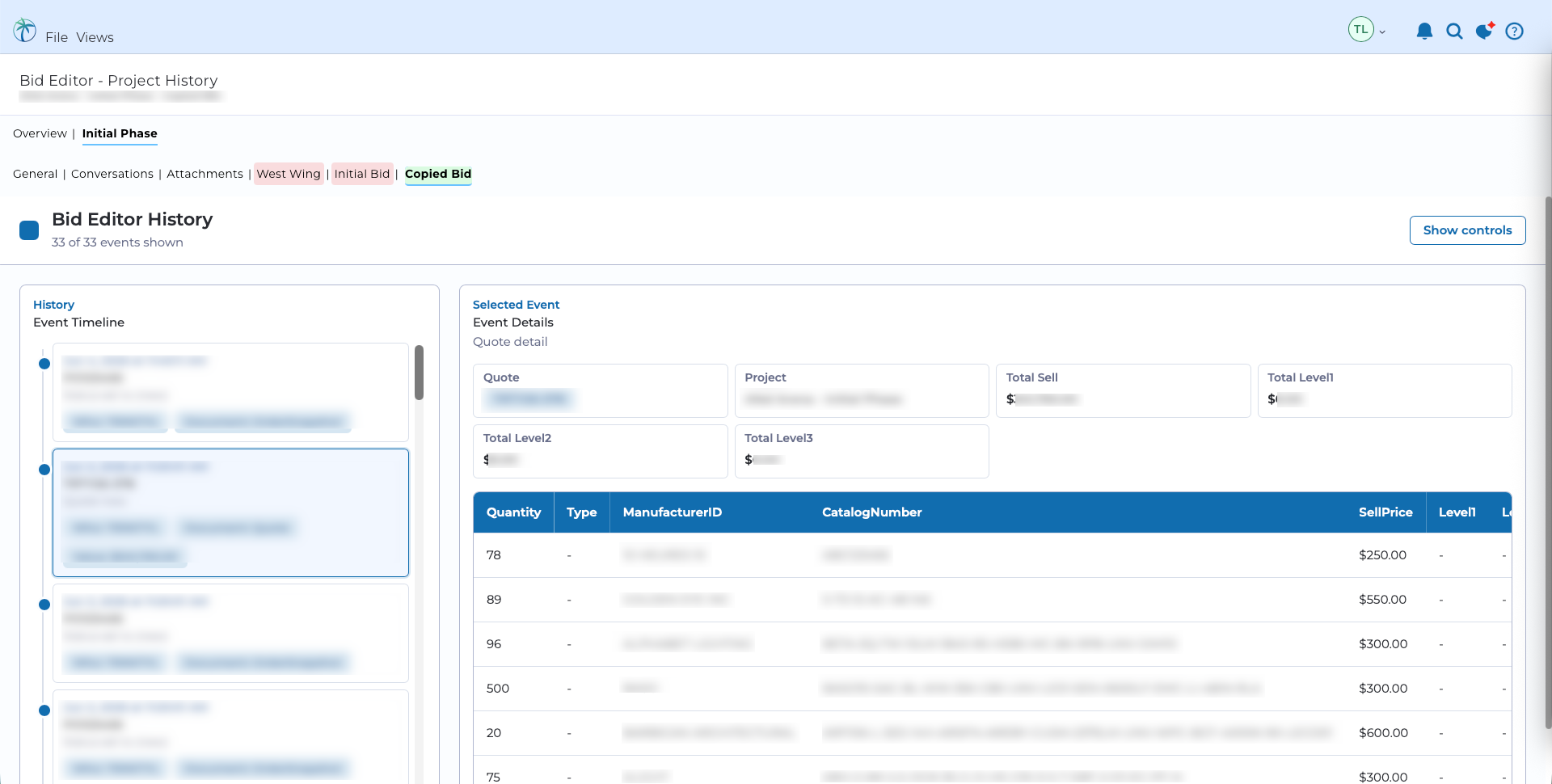Screen dimensions: 1552x784
Task: Open the Attachments tab
Action: pyautogui.click(x=205, y=174)
